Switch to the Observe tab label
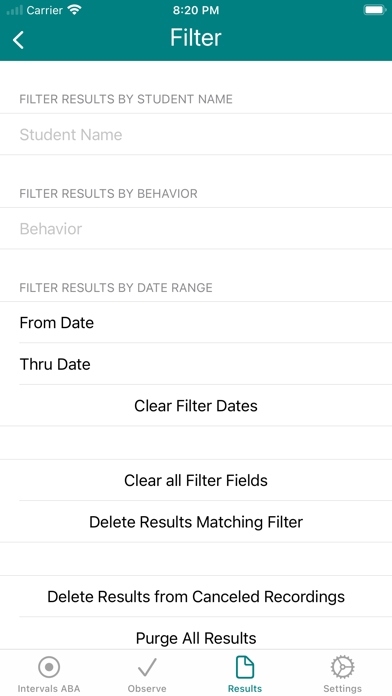 [x=147, y=688]
